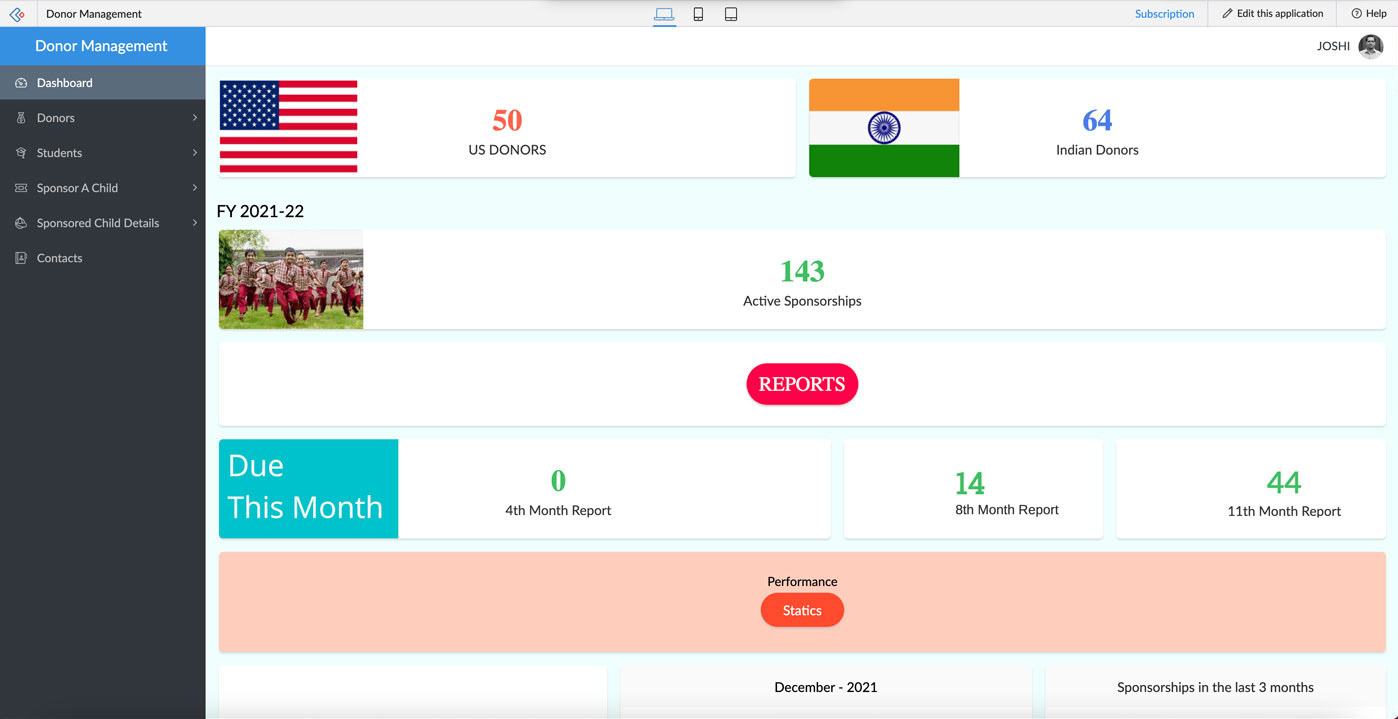
Task: Select the Students graduation cap icon
Action: [20, 152]
